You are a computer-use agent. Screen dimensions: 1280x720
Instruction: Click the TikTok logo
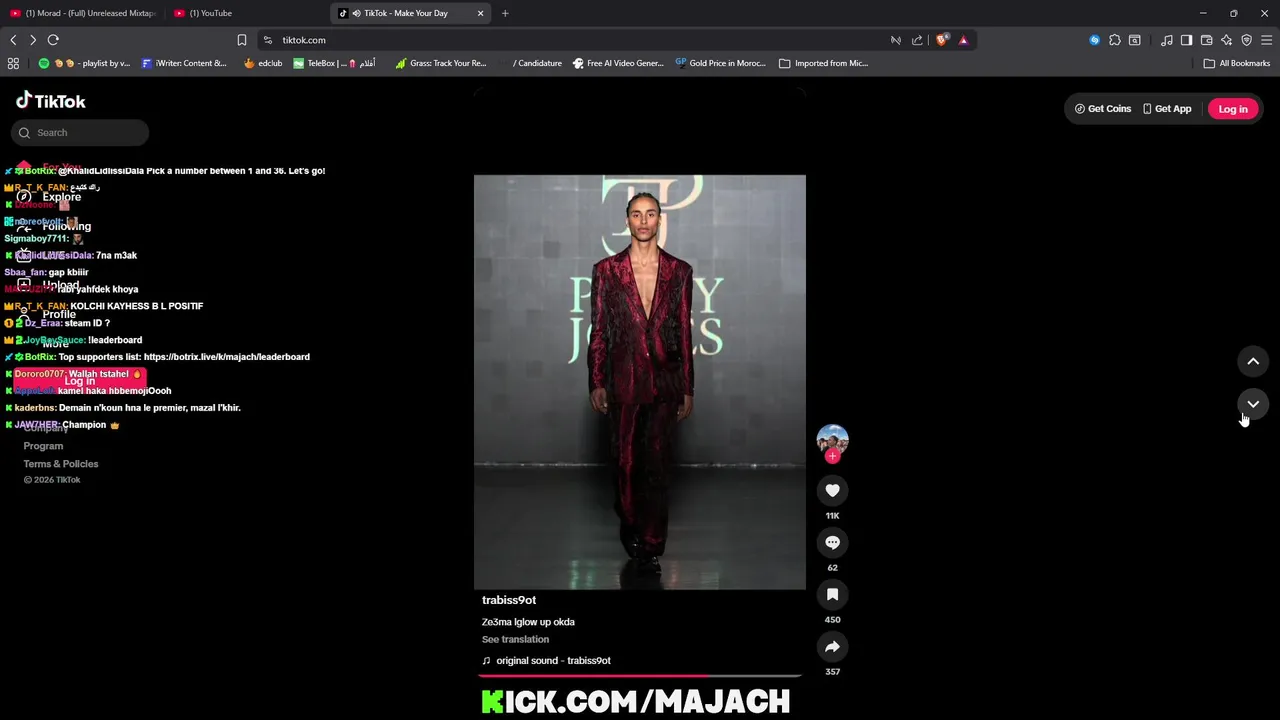tap(51, 101)
